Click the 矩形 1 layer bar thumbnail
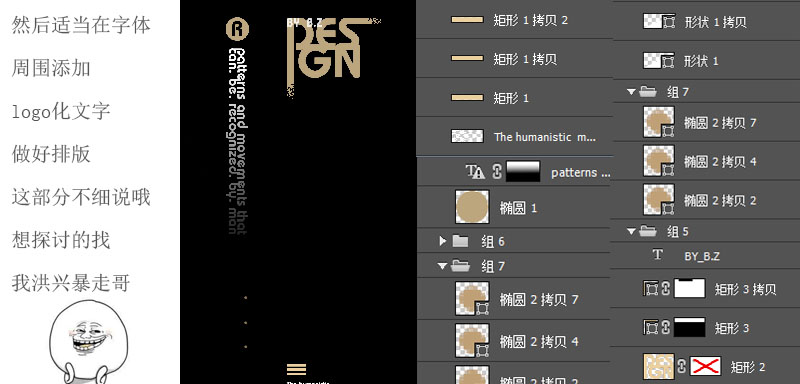Image resolution: width=800 pixels, height=384 pixels. tap(467, 97)
